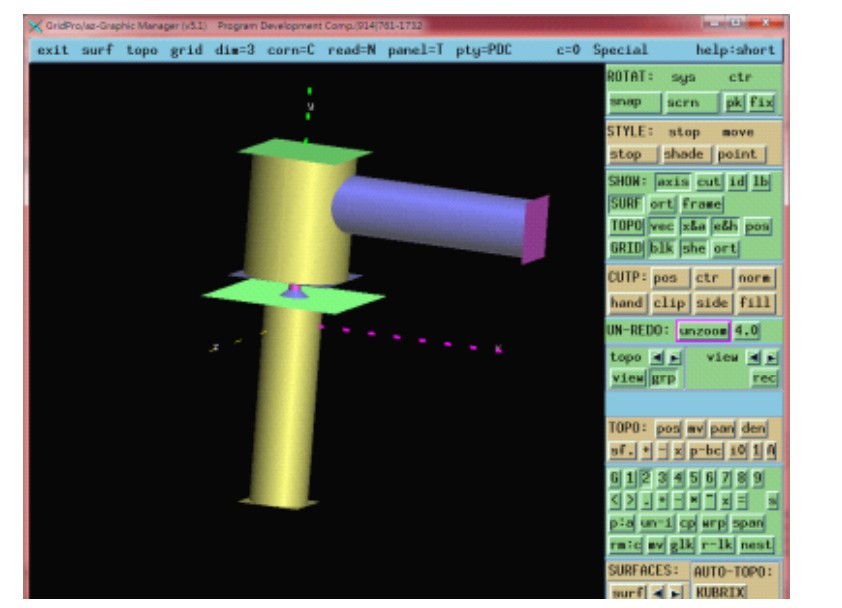
Task: Click the snap button in ROTAT panel
Action: point(632,102)
